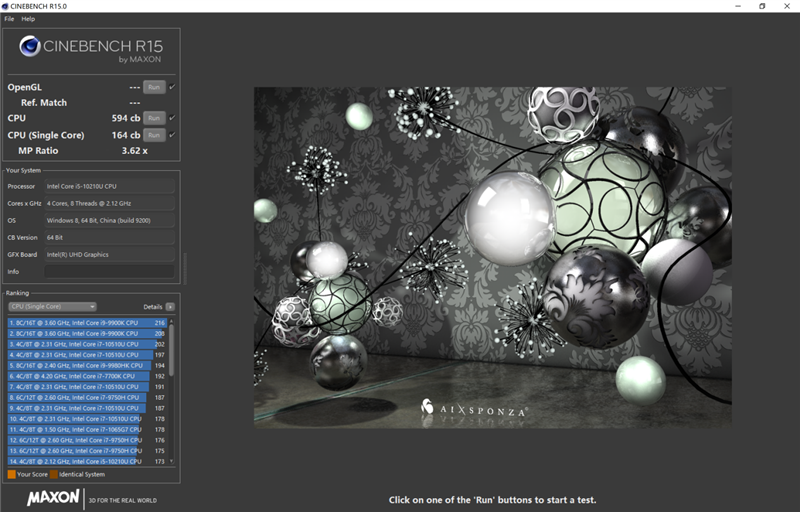
Task: Select ranking entry 3 i7-10510U scoring 202
Action: click(x=87, y=344)
